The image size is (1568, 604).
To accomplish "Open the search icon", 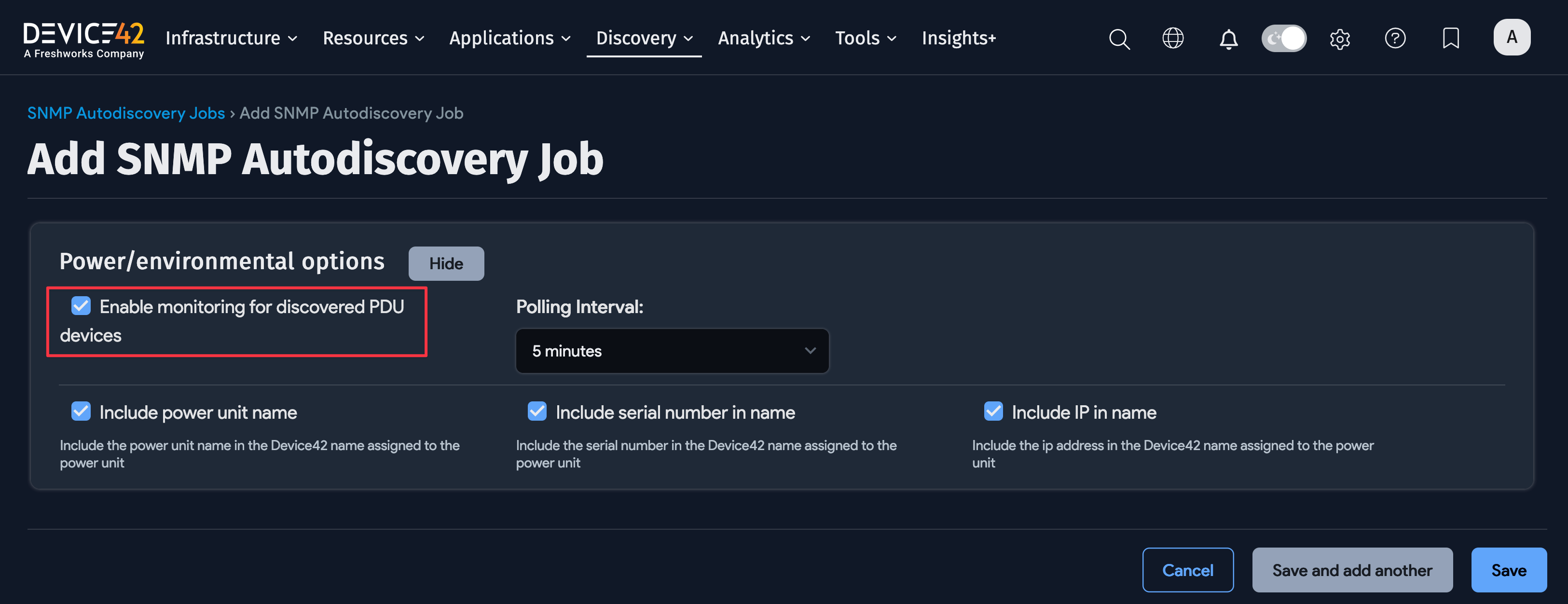I will (x=1119, y=39).
